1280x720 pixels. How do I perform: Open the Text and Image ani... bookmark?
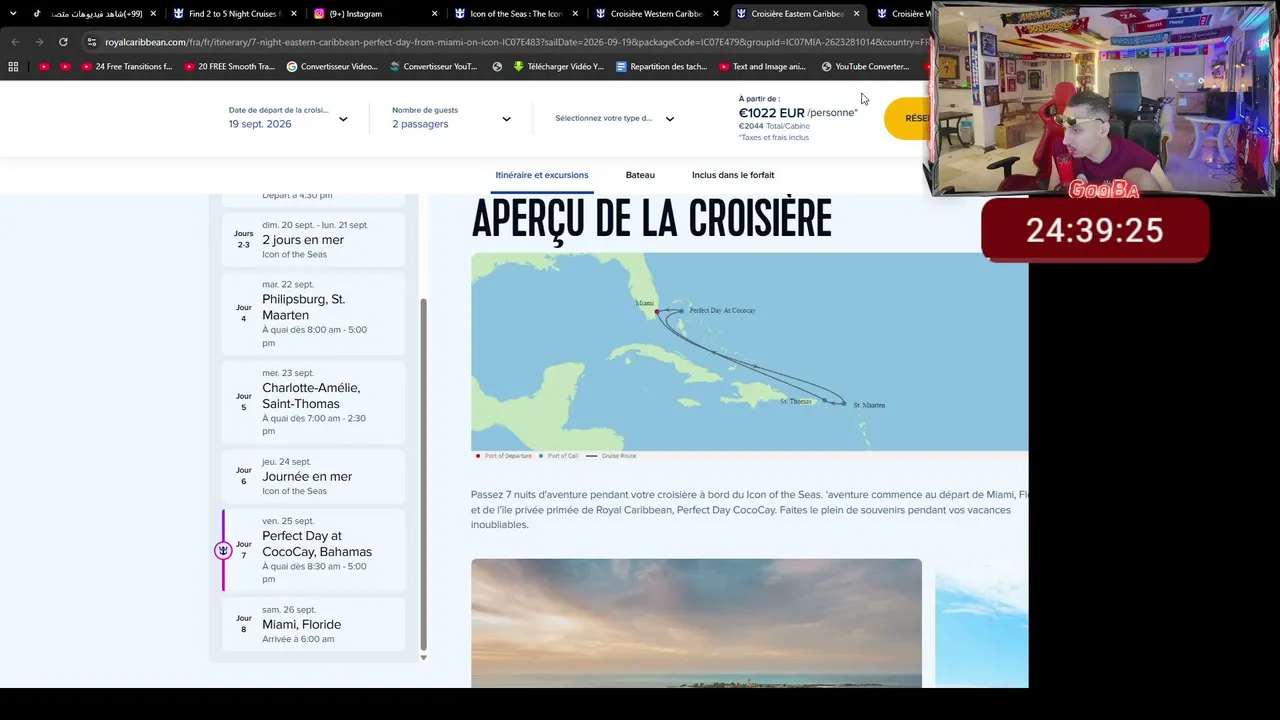(762, 67)
